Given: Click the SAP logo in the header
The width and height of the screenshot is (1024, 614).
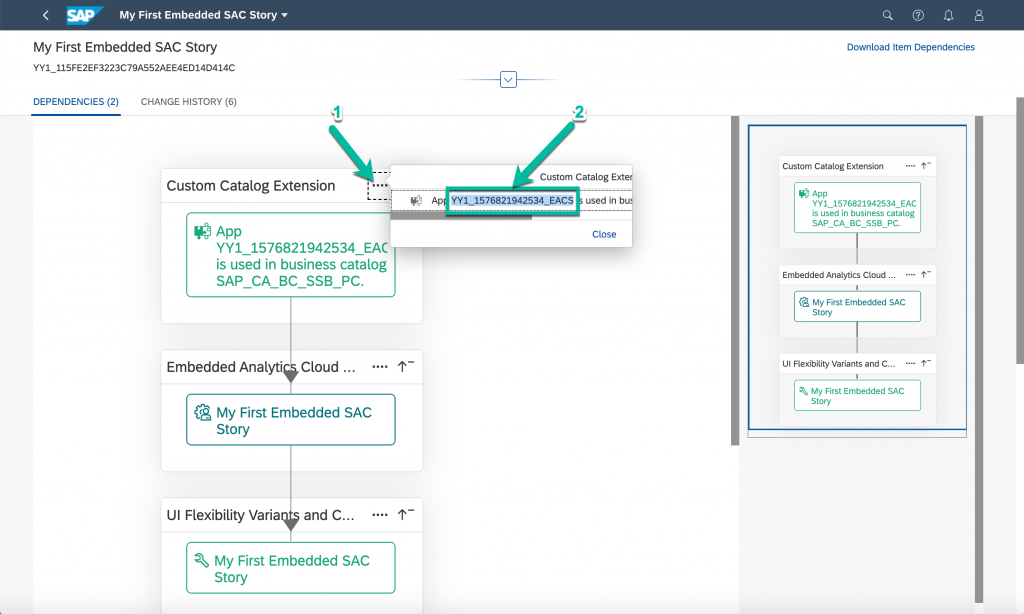Looking at the screenshot, I should click(84, 15).
